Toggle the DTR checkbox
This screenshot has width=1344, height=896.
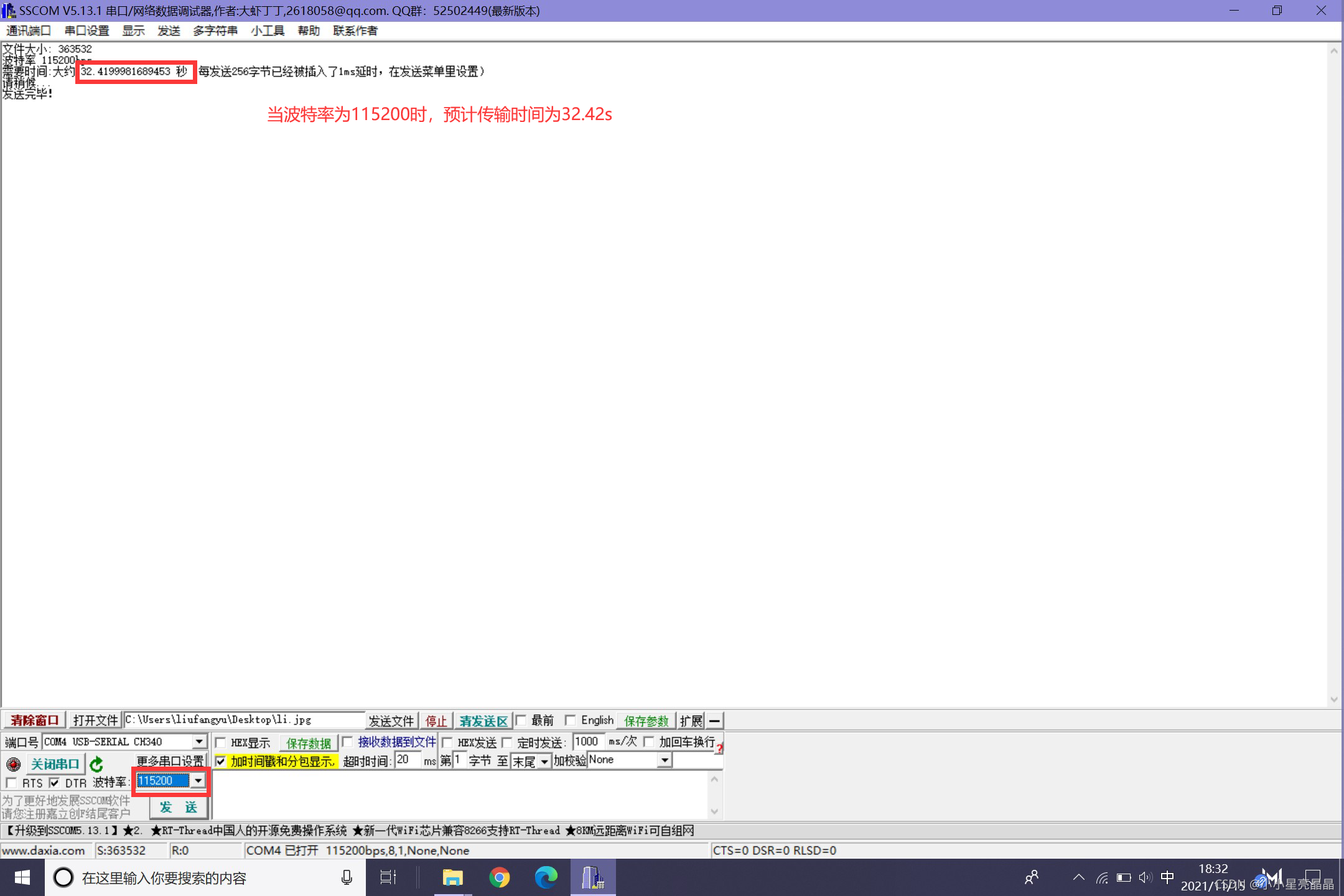55,782
